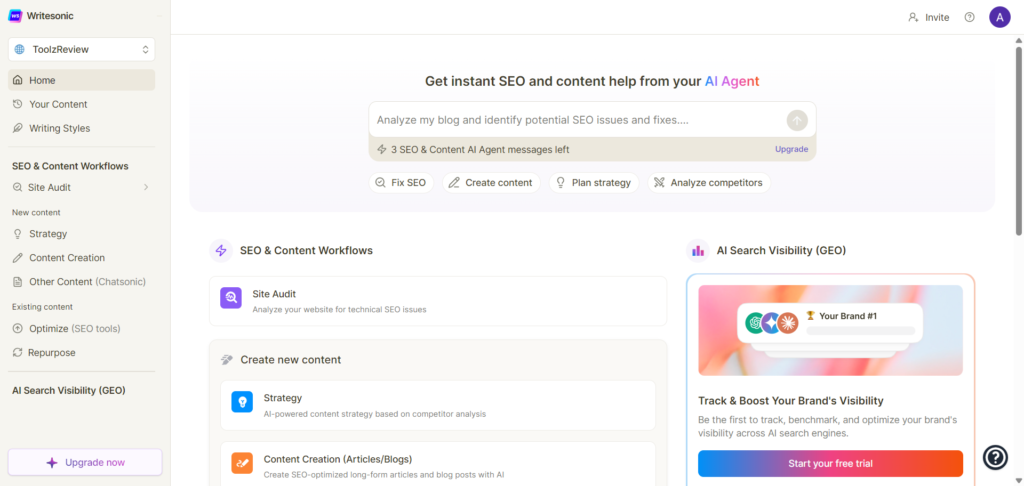Click the Writing Styles feather icon
1024x486 pixels.
point(18,128)
